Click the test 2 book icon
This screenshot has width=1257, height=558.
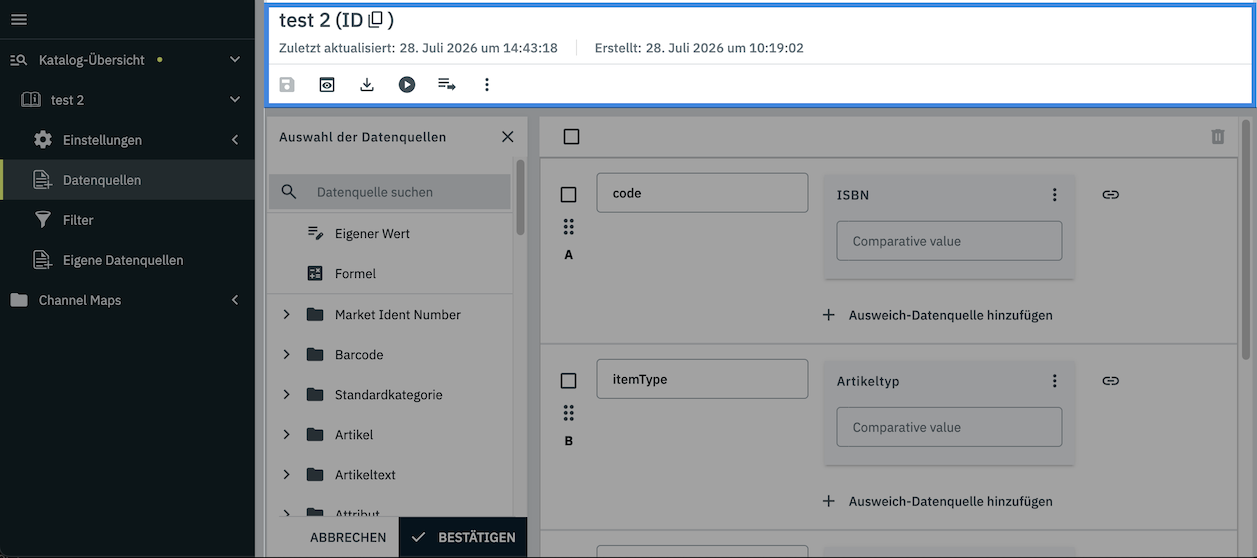(x=31, y=100)
